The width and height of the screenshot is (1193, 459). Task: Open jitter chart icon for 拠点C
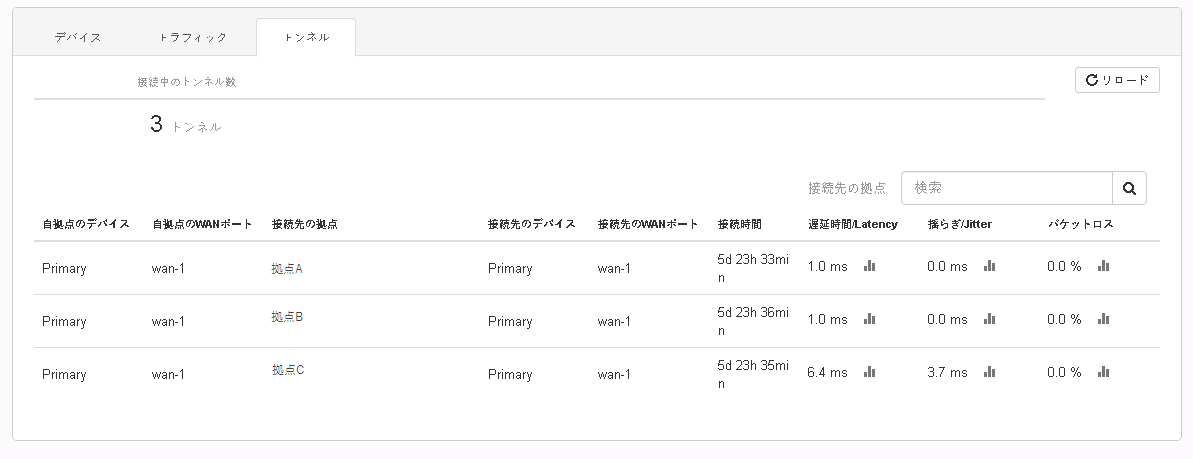point(989,372)
